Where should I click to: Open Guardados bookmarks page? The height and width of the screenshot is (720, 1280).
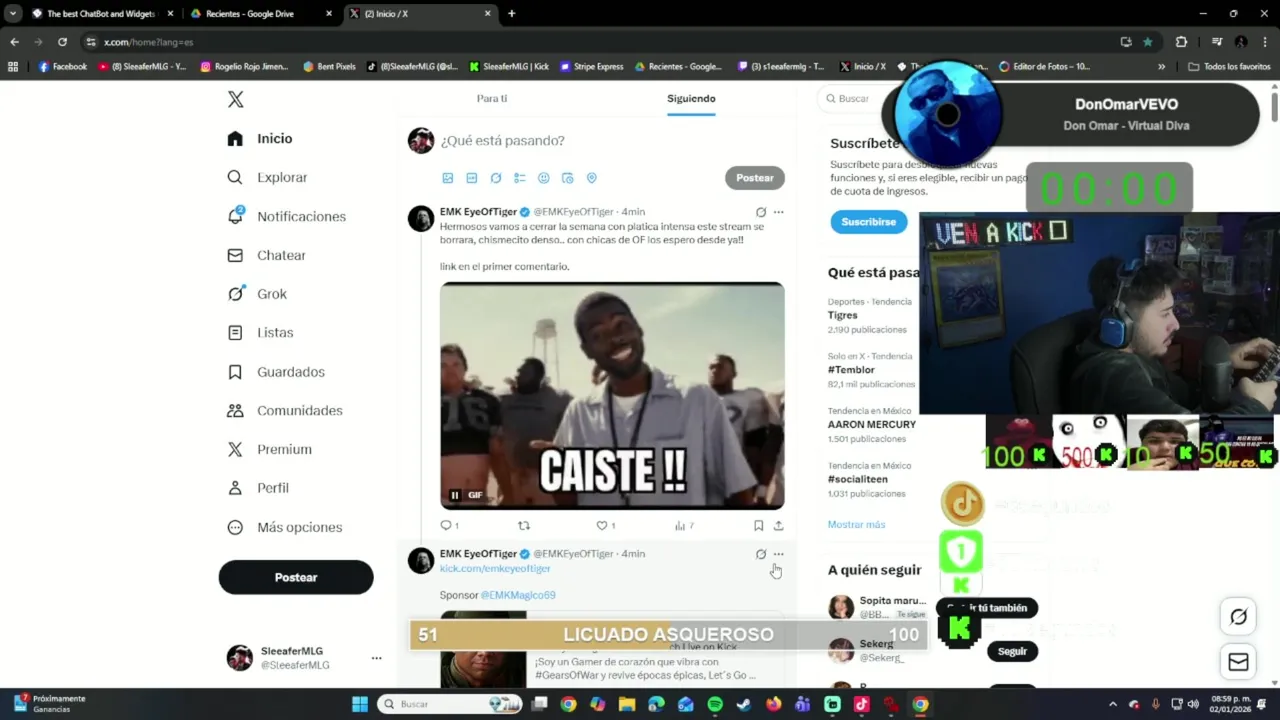pos(276,372)
